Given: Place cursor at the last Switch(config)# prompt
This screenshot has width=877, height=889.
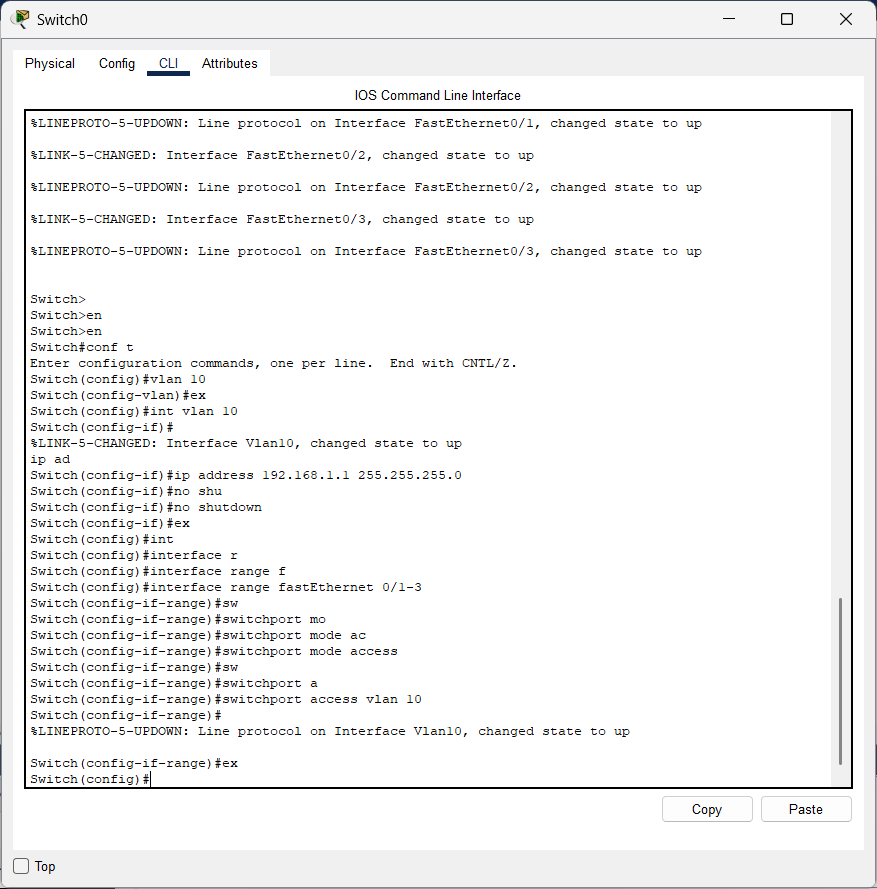Looking at the screenshot, I should (150, 779).
